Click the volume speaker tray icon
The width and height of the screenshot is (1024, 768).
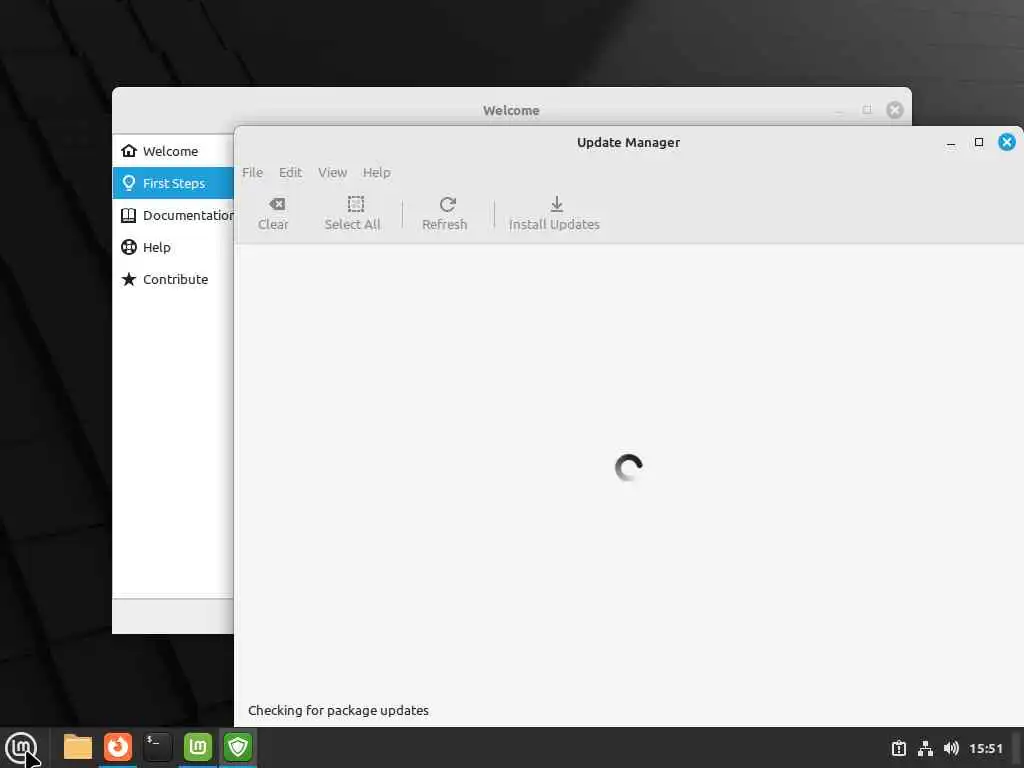[951, 748]
